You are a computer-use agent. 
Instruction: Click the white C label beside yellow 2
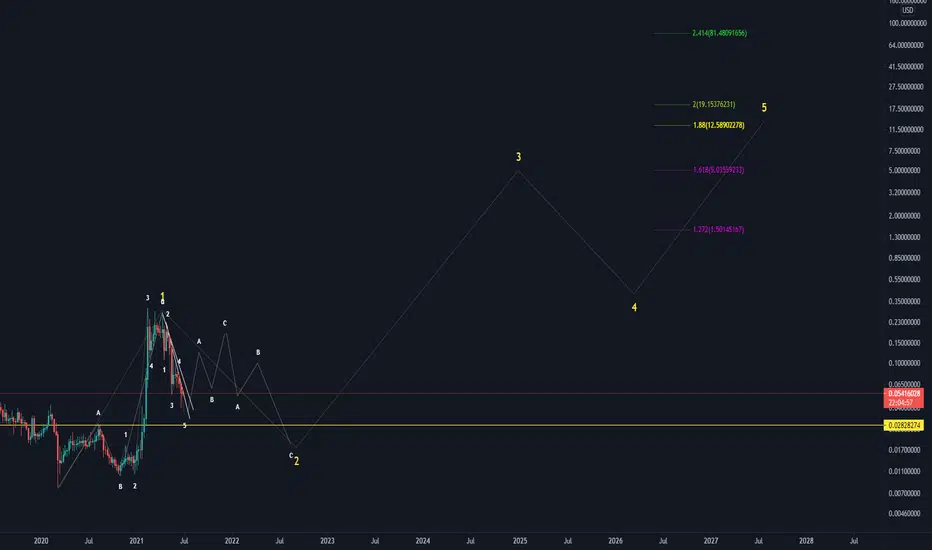(x=291, y=455)
